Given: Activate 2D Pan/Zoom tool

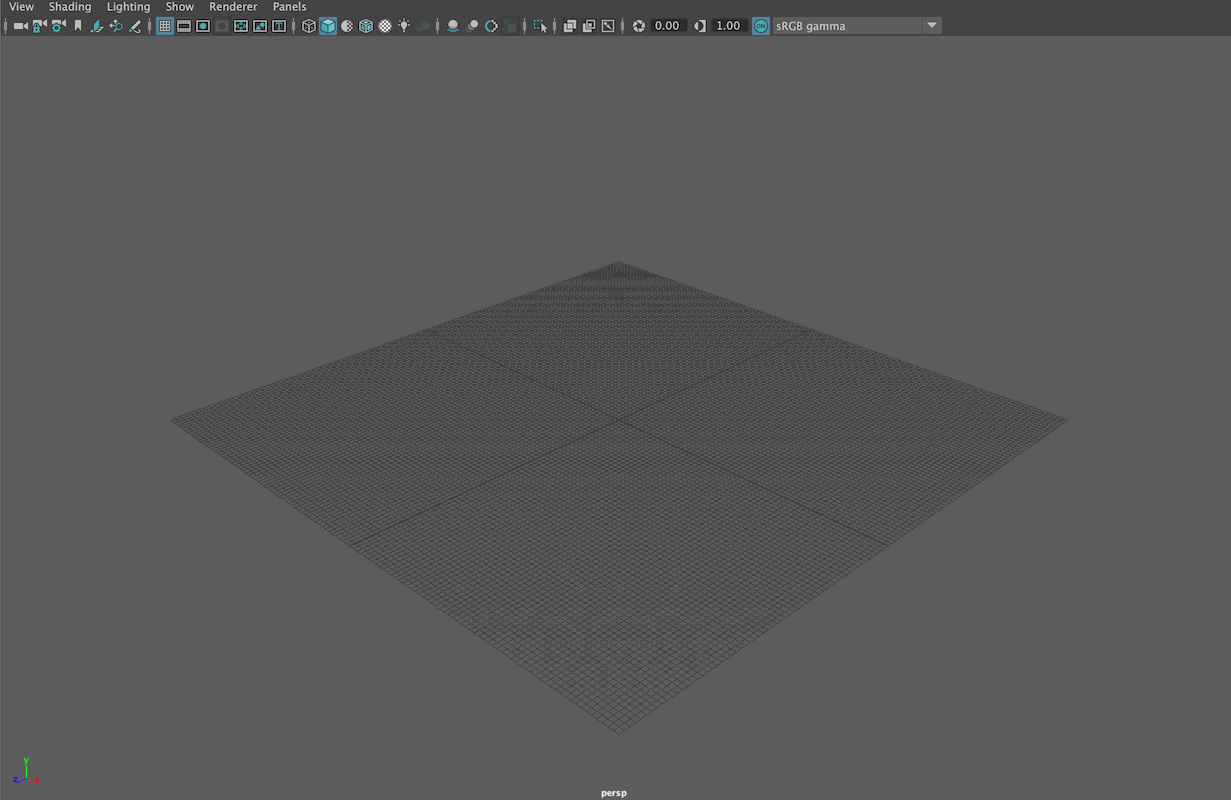Looking at the screenshot, I should pyautogui.click(x=116, y=25).
